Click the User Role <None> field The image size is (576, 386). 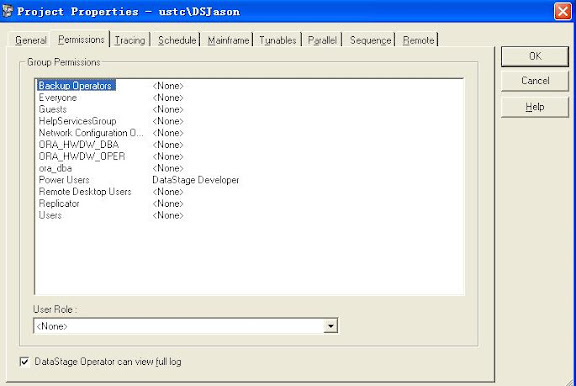click(186, 326)
